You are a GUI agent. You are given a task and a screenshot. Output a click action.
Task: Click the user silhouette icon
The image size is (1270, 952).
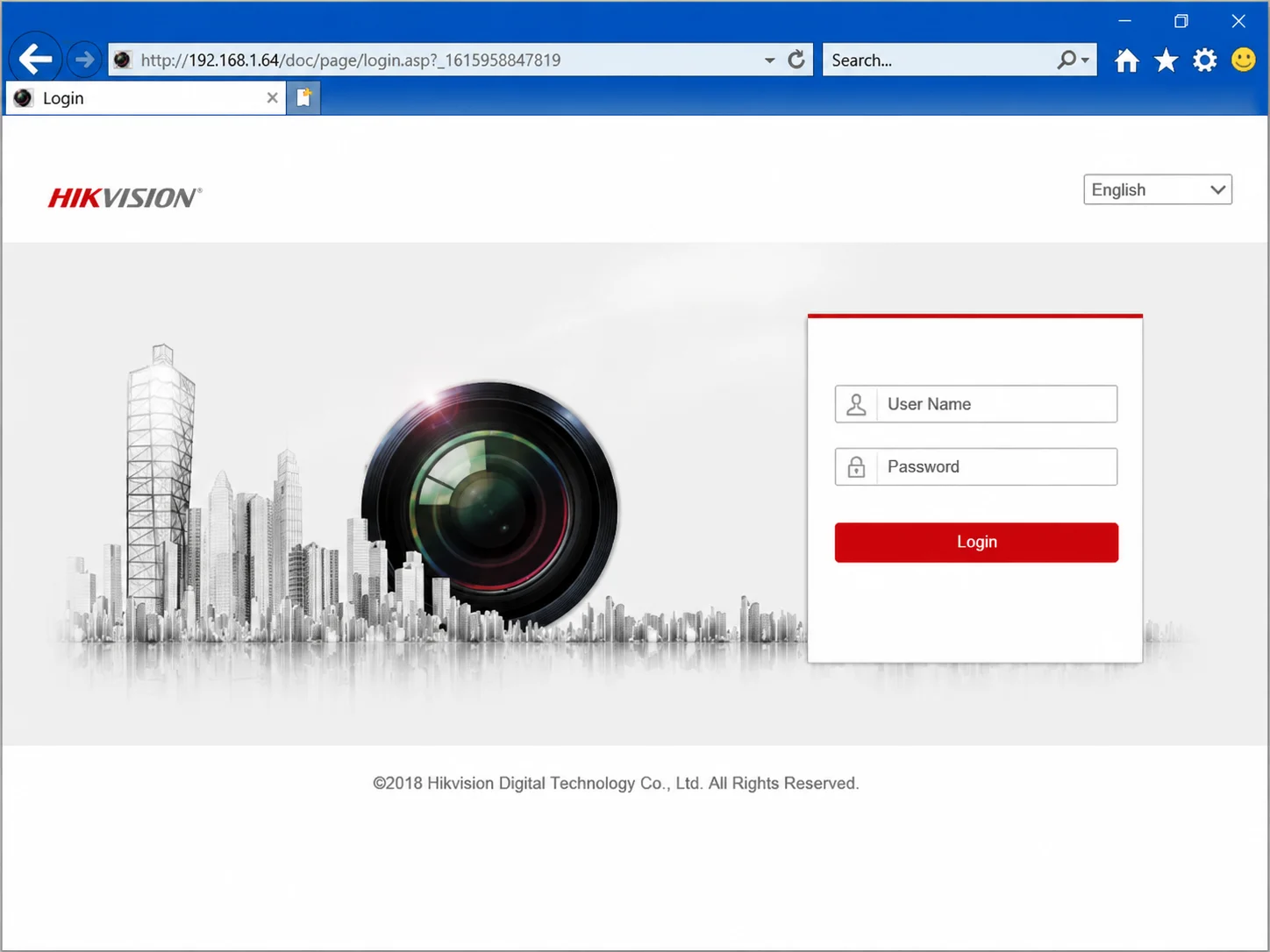[x=857, y=404]
